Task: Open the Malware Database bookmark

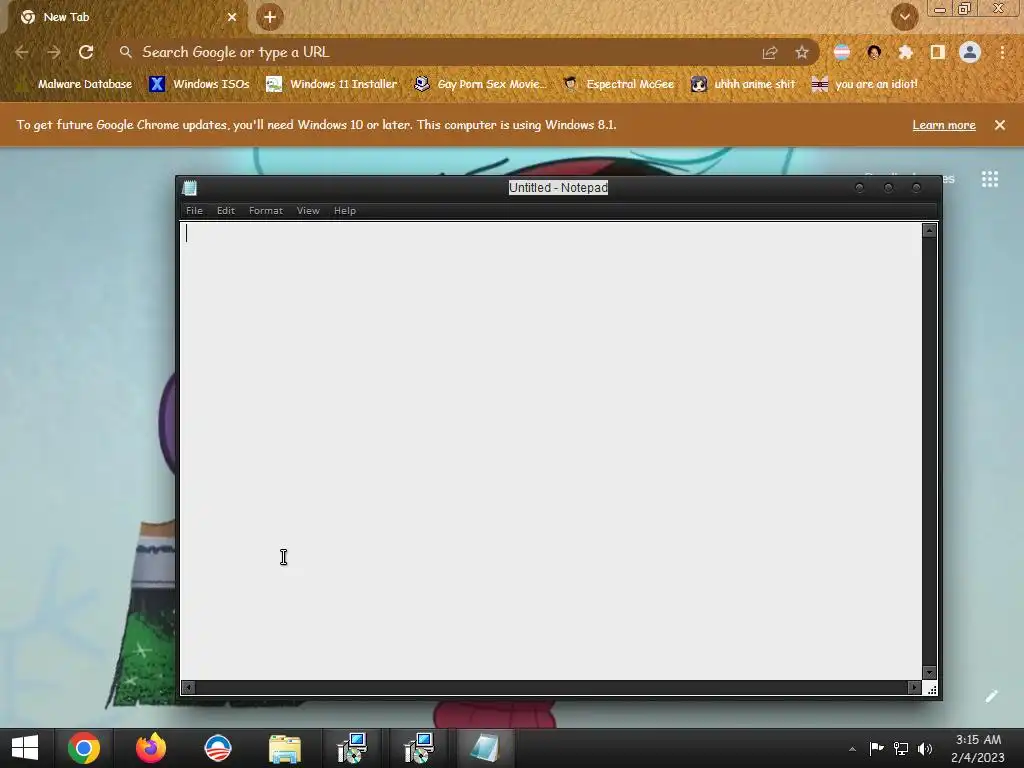Action: point(75,84)
